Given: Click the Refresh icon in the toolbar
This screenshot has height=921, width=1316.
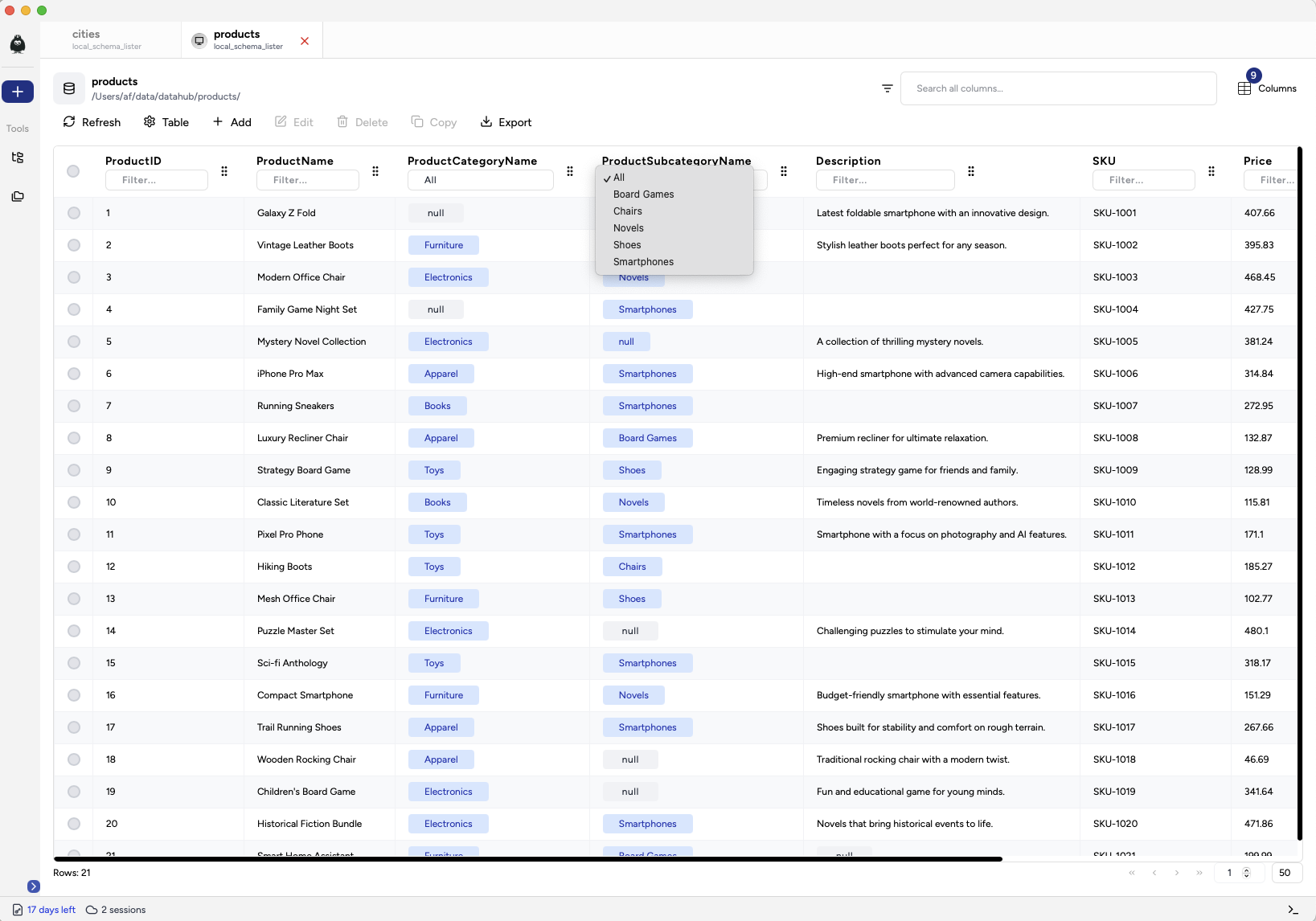Looking at the screenshot, I should click(69, 122).
